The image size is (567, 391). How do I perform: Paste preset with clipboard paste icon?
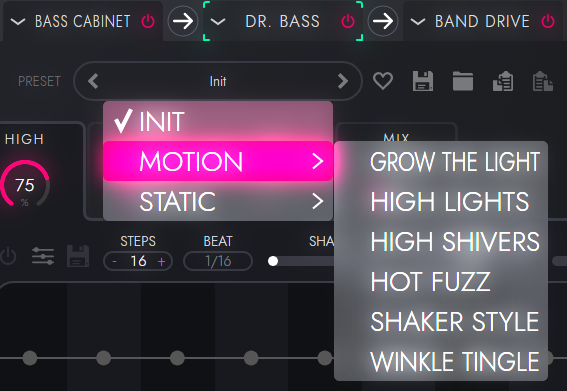pyautogui.click(x=542, y=81)
